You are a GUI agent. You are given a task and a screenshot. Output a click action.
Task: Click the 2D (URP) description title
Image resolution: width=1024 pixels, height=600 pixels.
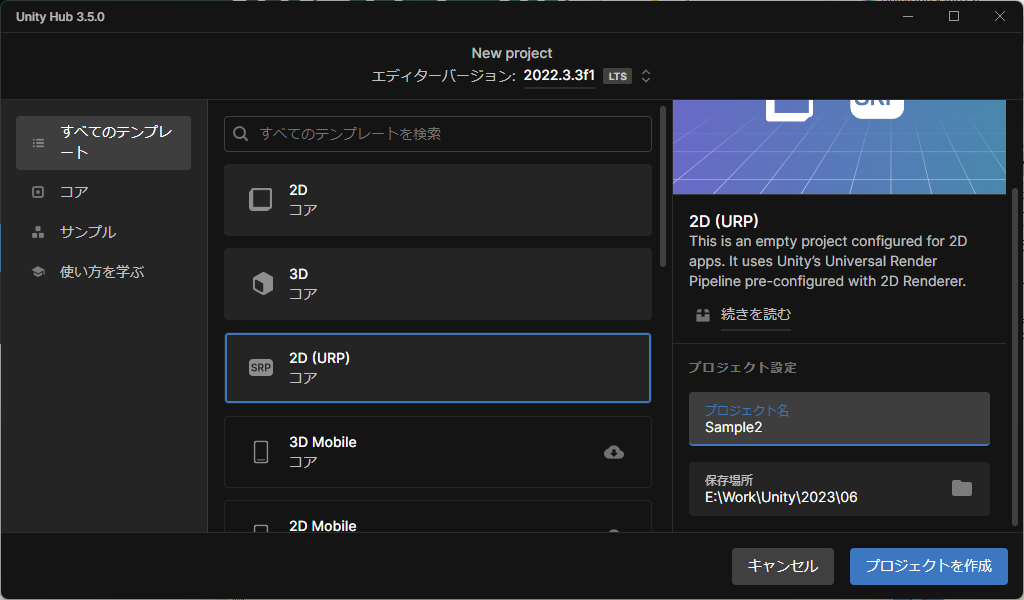click(724, 221)
